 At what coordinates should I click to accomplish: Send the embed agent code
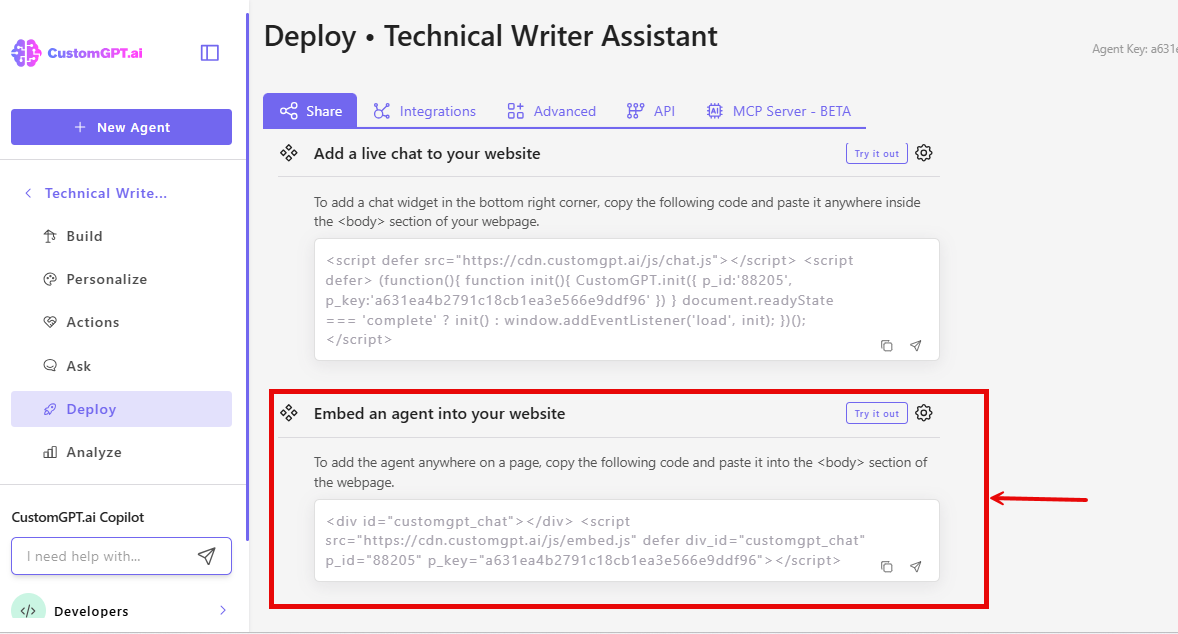(x=916, y=566)
